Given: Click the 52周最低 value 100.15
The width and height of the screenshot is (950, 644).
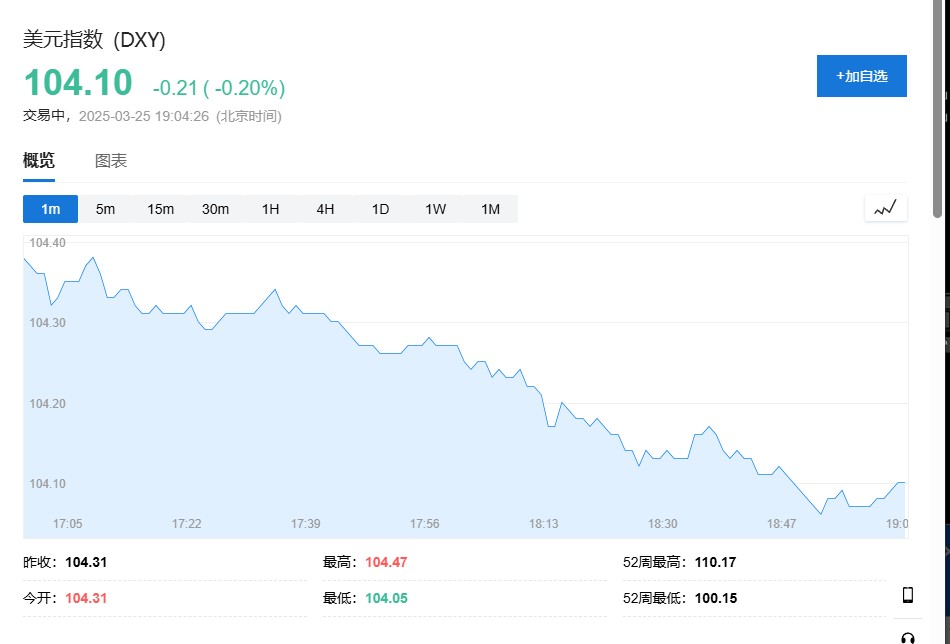Looking at the screenshot, I should point(716,598).
